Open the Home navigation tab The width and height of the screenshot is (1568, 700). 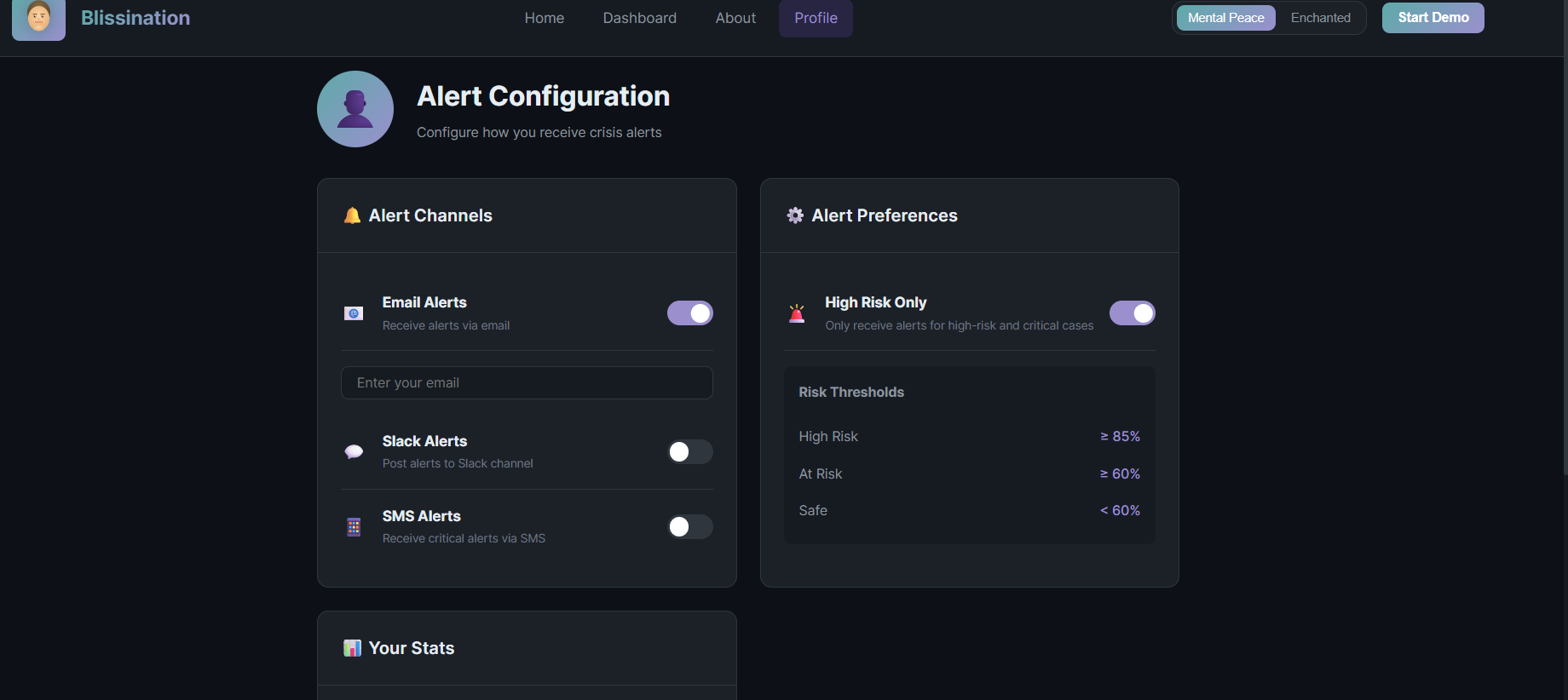[x=545, y=18]
